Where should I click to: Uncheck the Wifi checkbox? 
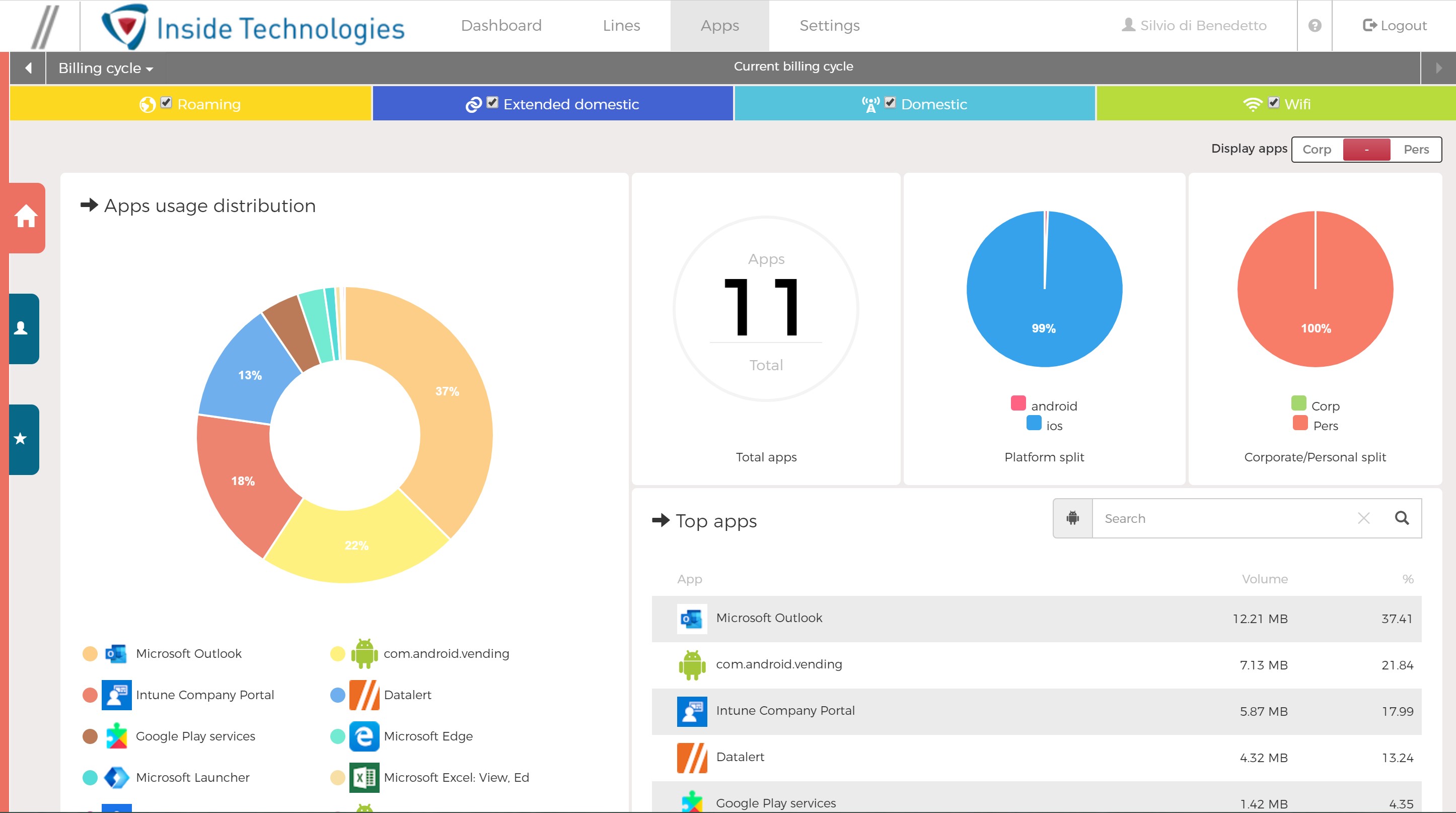1274,102
